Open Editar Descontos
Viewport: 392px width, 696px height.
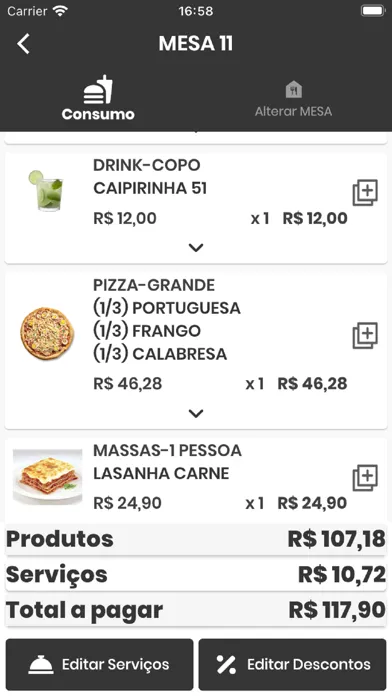(x=293, y=664)
